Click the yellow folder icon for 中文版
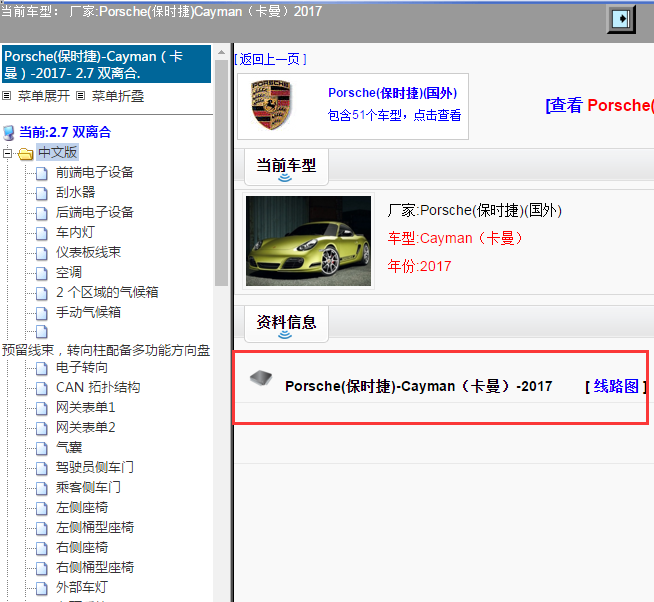 pos(25,154)
